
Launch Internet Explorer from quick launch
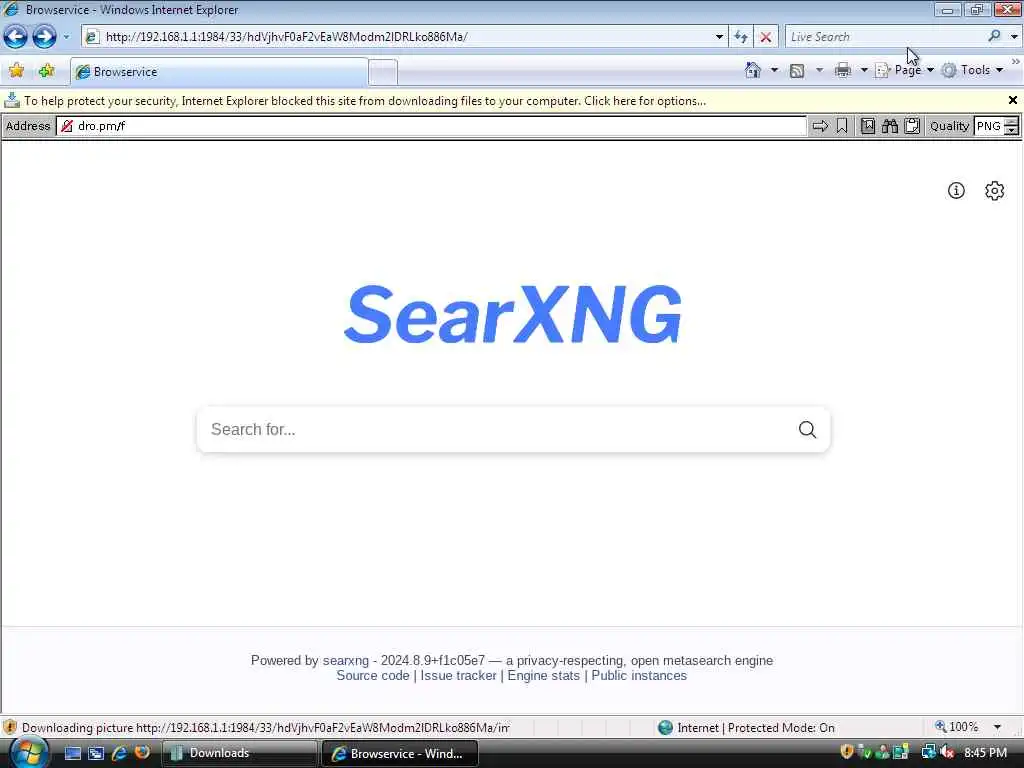[x=119, y=753]
